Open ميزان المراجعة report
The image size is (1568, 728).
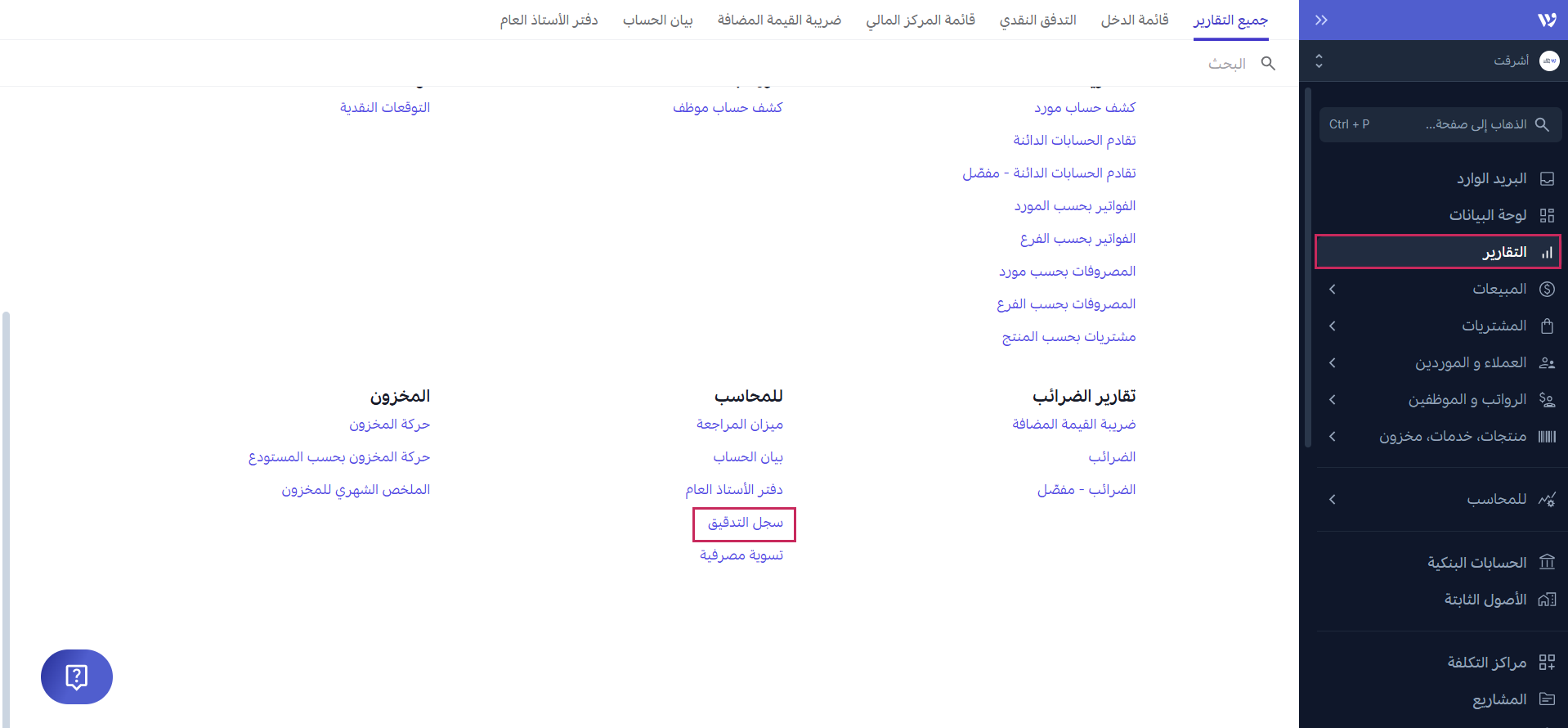(x=739, y=425)
